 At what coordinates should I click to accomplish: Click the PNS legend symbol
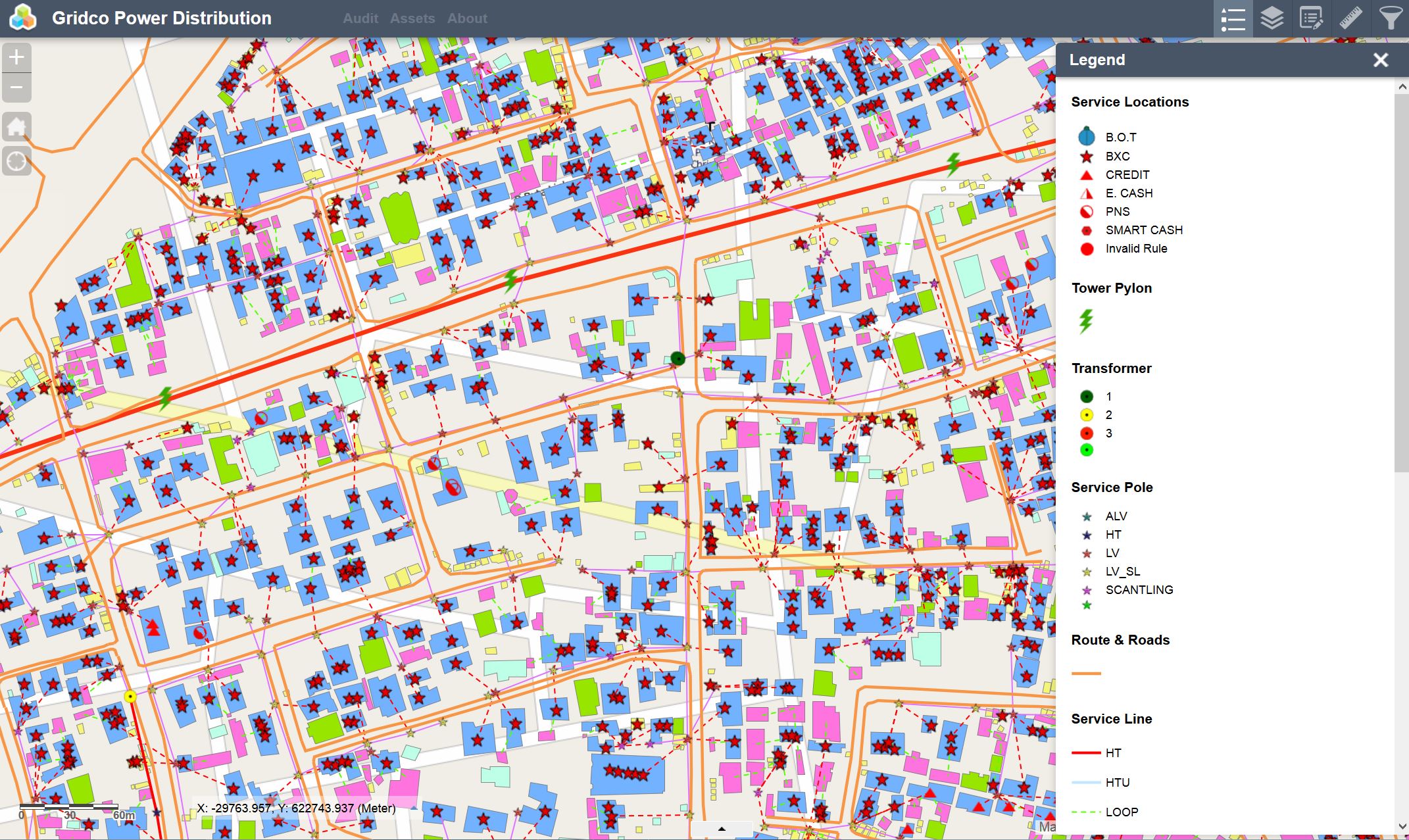(1087, 212)
